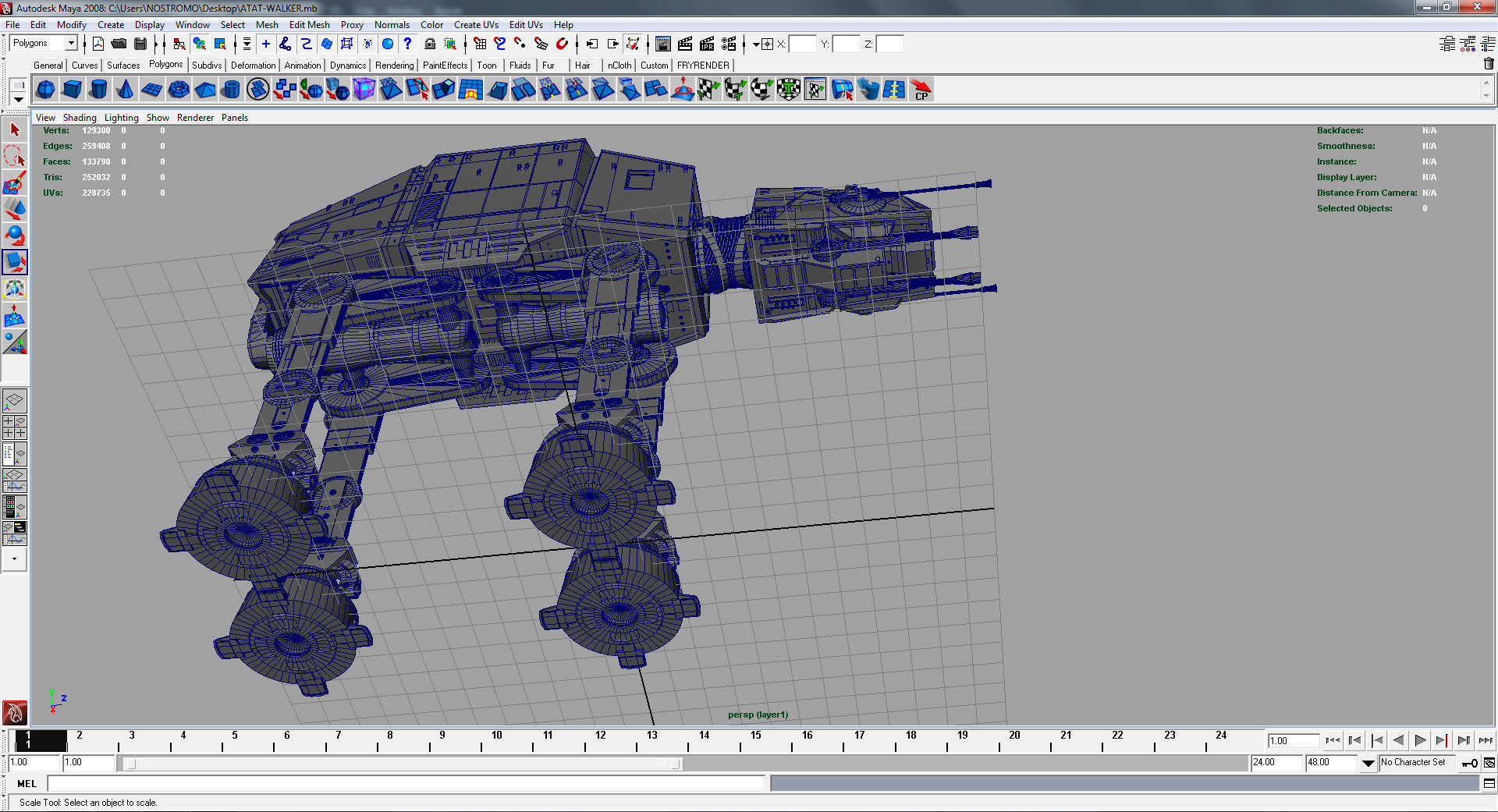The width and height of the screenshot is (1498, 812).
Task: Toggle Channel Box display button
Action: (1489, 44)
